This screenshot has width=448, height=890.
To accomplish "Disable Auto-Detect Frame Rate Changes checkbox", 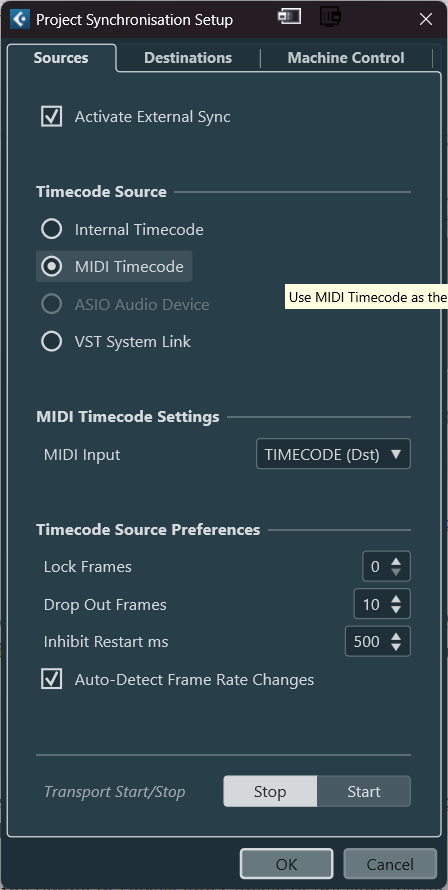I will tap(52, 679).
